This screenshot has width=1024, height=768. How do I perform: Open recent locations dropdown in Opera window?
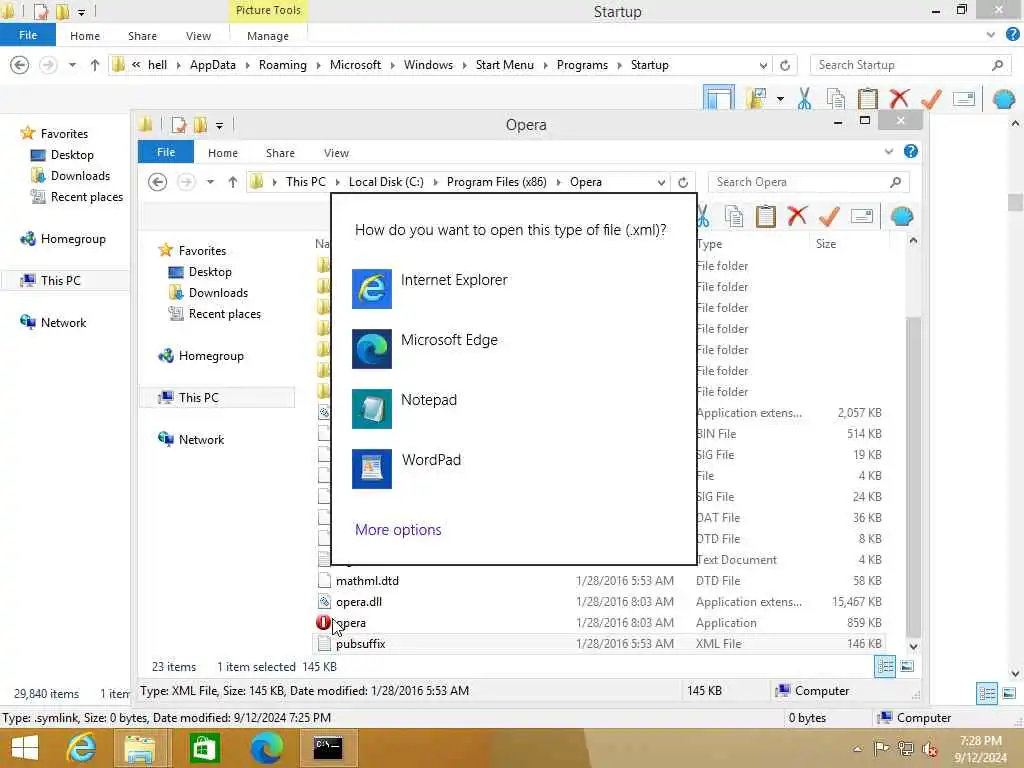pos(210,182)
